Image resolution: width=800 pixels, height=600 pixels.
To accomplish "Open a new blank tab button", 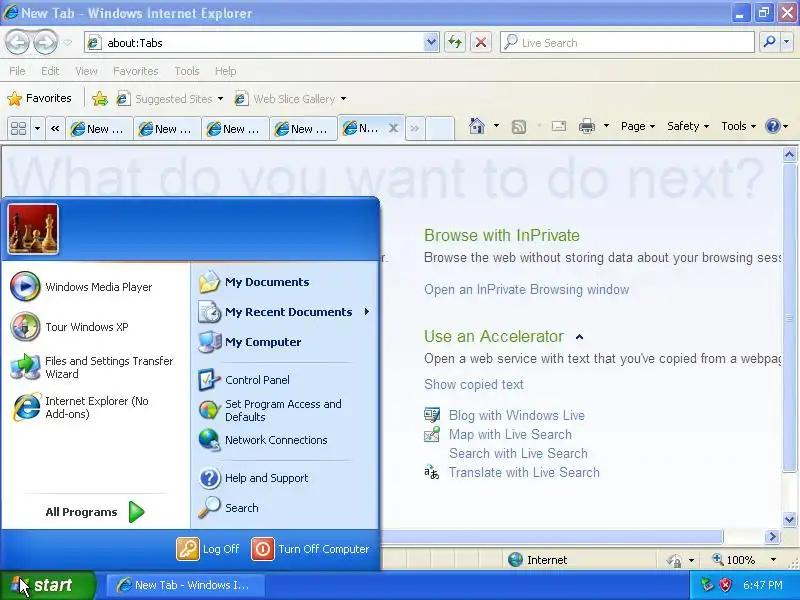I will (x=440, y=128).
